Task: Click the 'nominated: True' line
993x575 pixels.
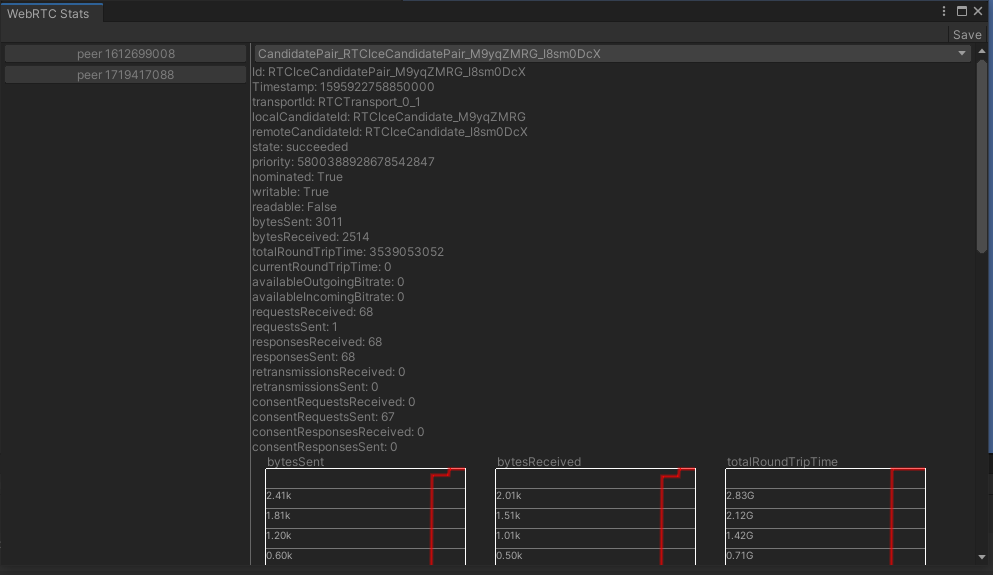Action: pos(298,177)
